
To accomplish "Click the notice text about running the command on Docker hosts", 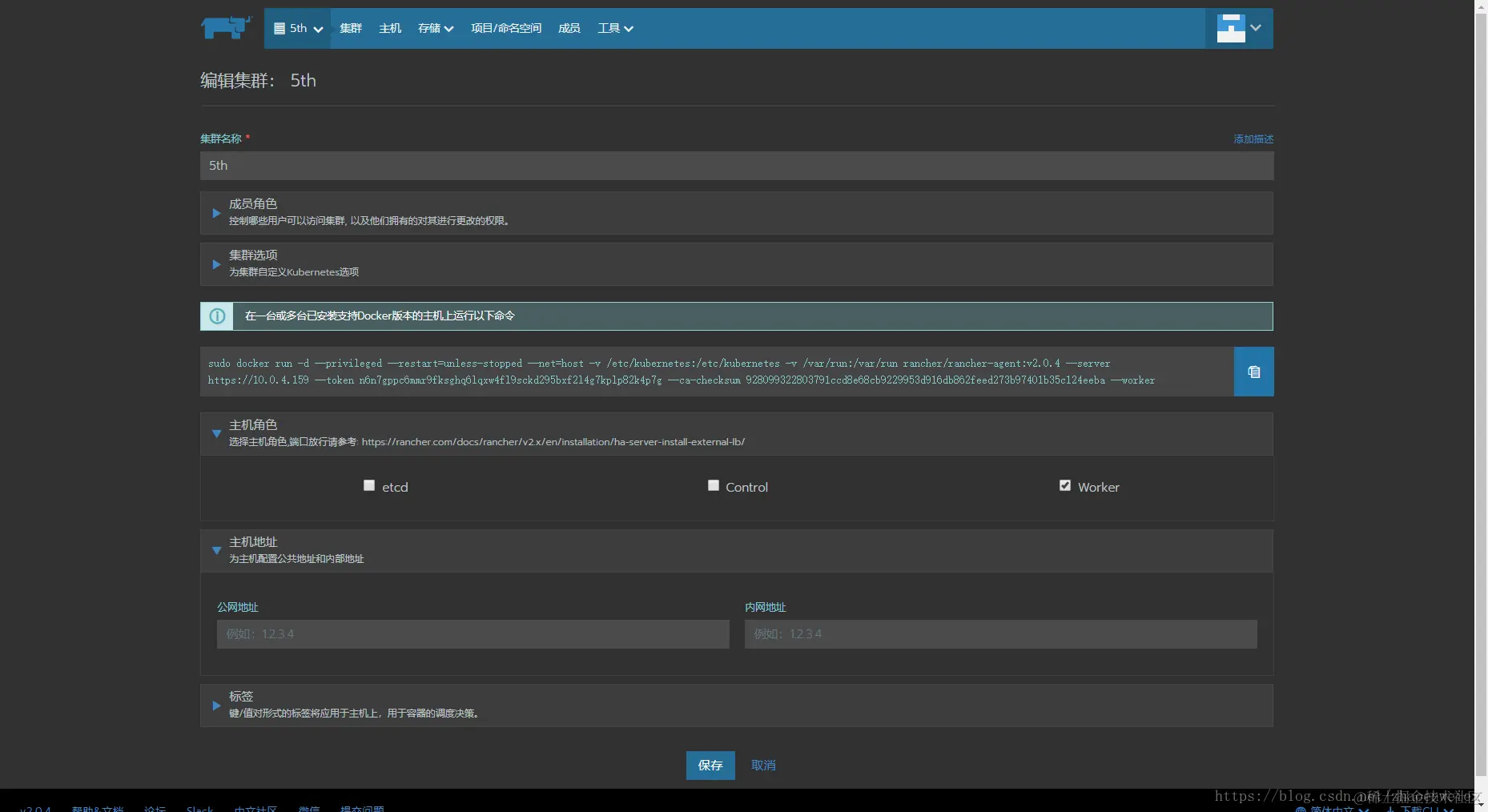I will (380, 316).
